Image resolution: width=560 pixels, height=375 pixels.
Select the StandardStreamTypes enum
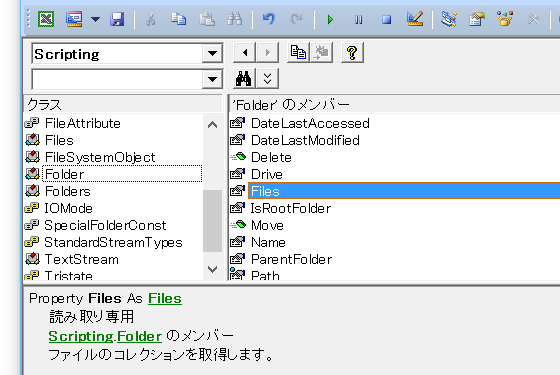click(x=113, y=242)
